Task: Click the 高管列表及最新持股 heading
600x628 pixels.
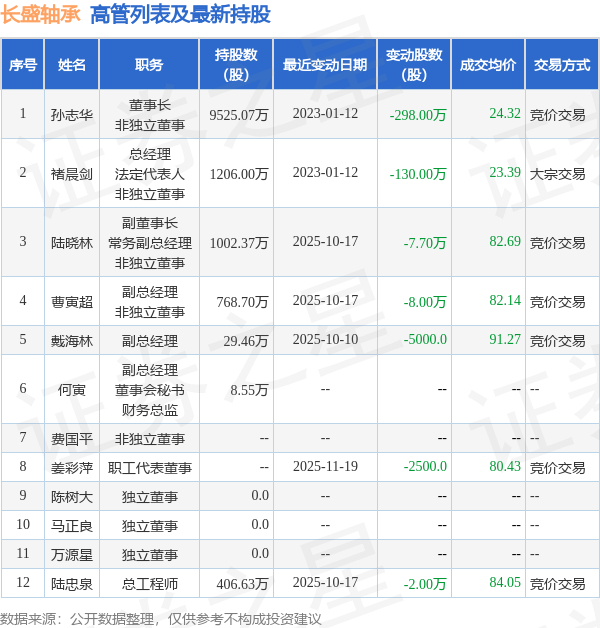Action: [180, 15]
